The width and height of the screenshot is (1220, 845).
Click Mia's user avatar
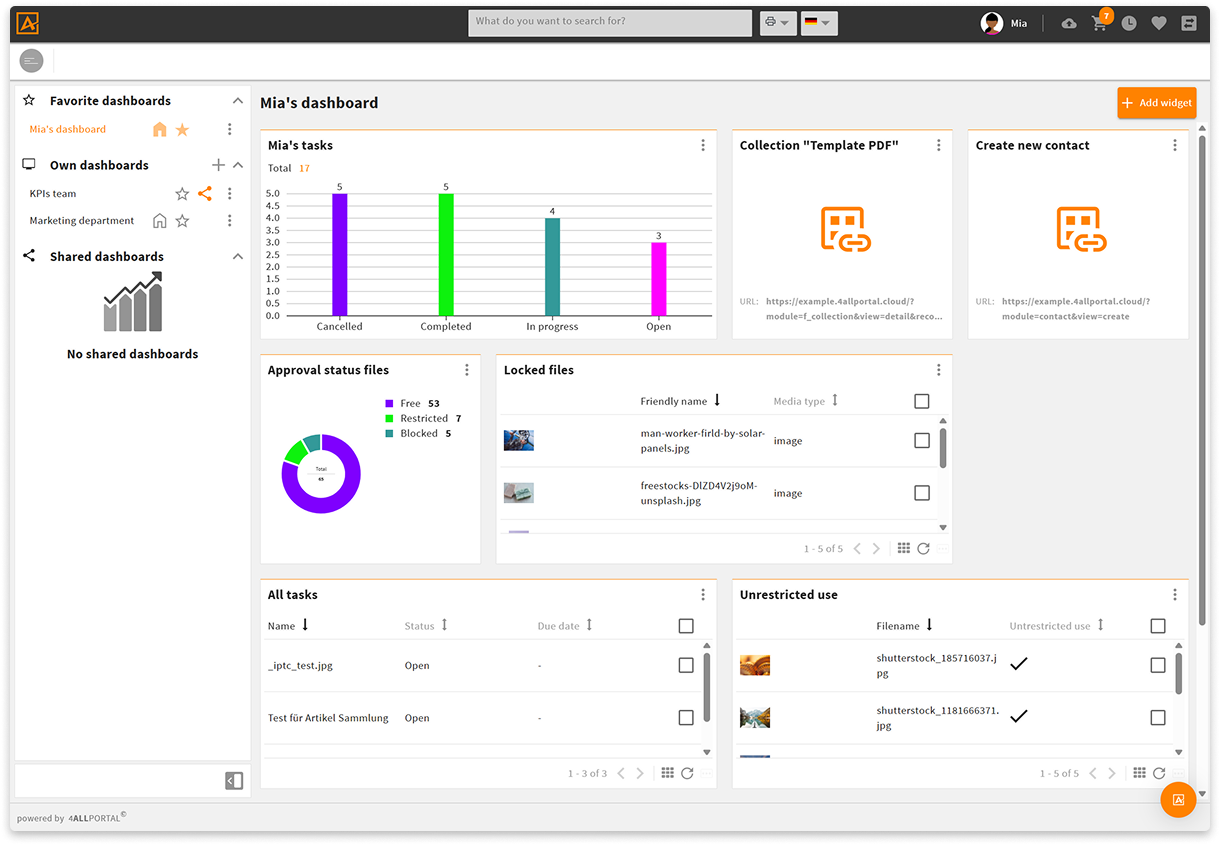tap(992, 23)
